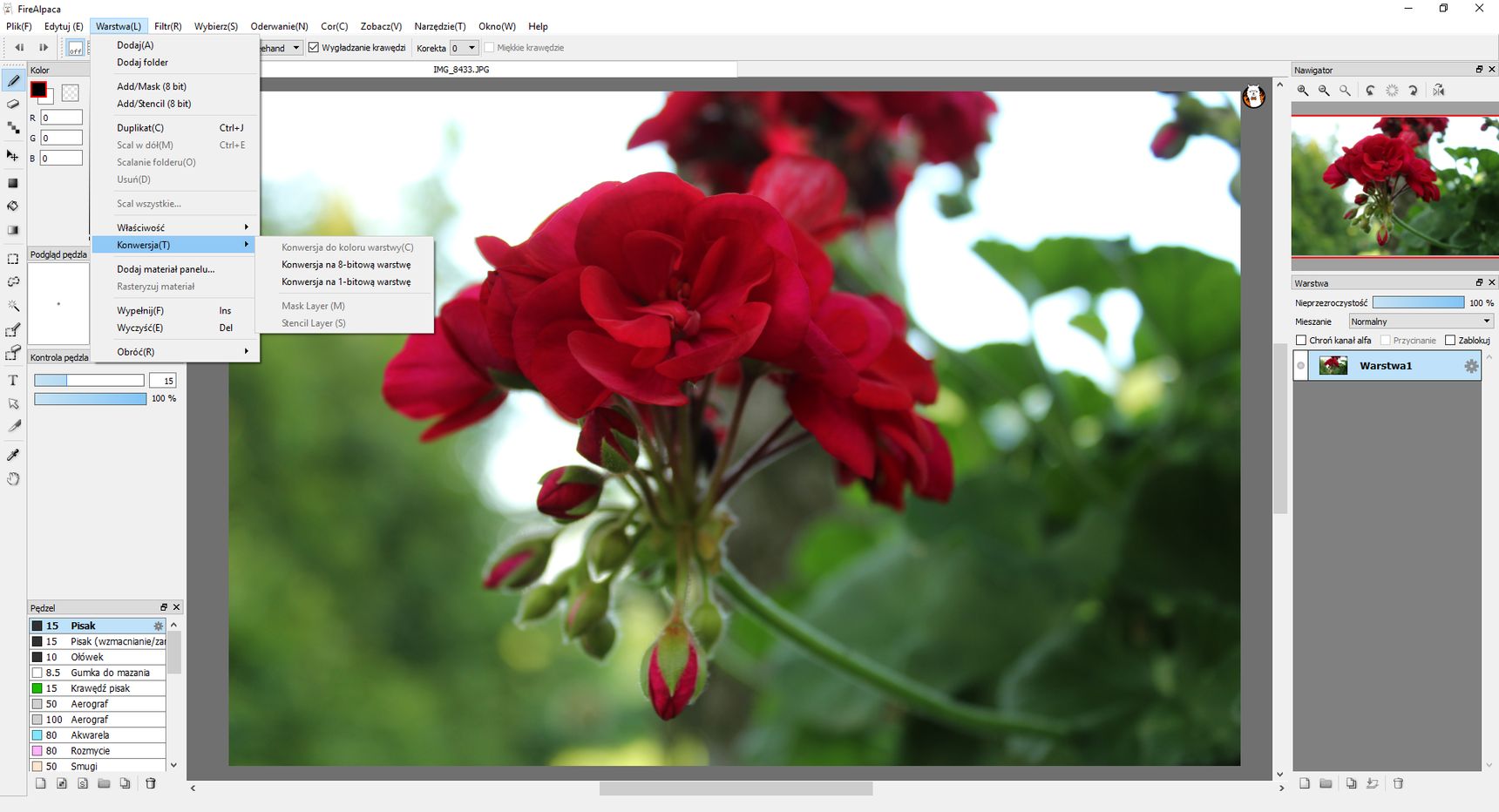Screen dimensions: 1499x812
Task: Flip view horizontally in Nawigator
Action: pos(1439,91)
